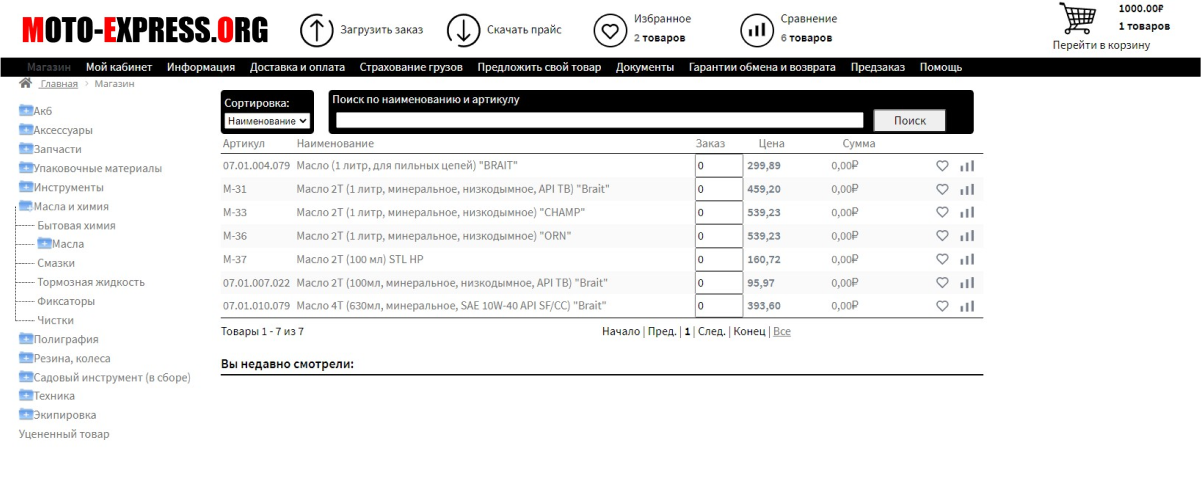The width and height of the screenshot is (1201, 481).
Task: Open Предзаказ menu item
Action: pos(878,67)
